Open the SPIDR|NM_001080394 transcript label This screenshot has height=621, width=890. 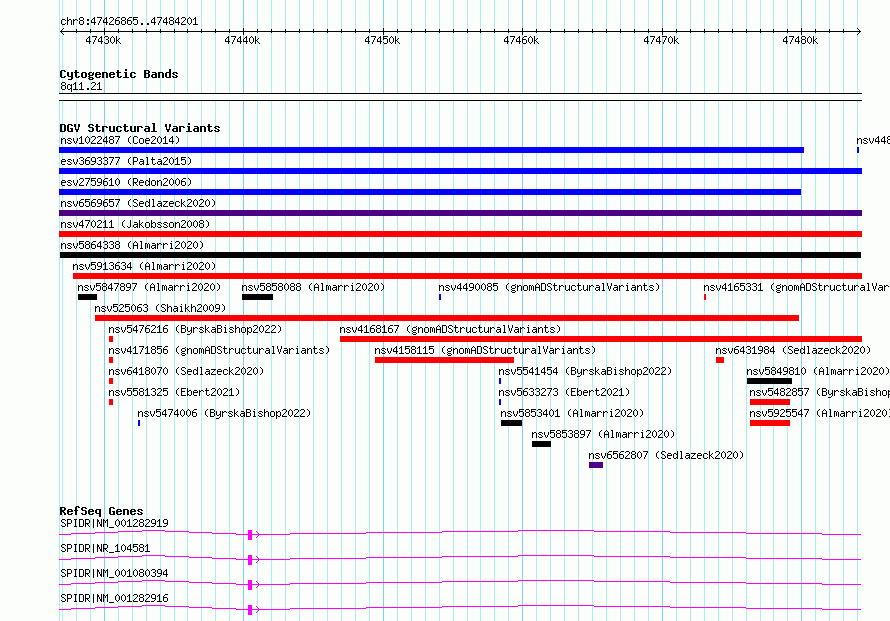(x=114, y=573)
